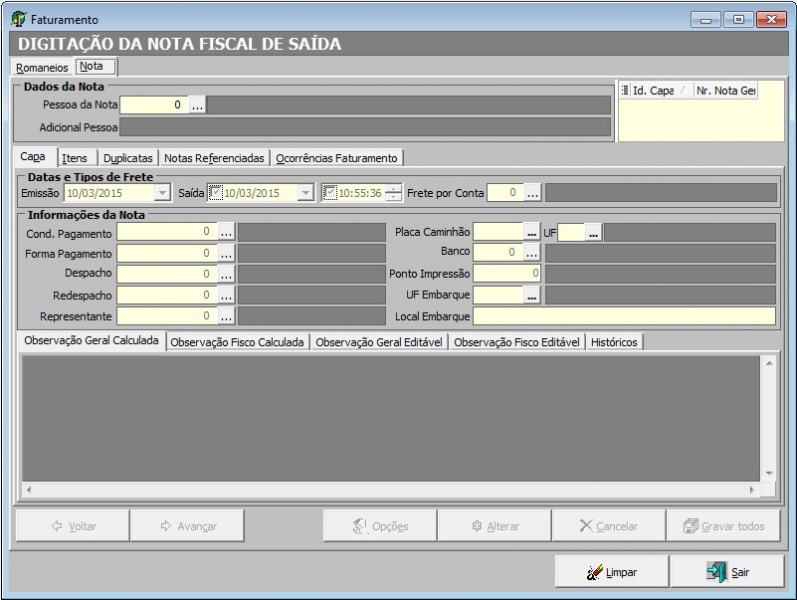Image resolution: width=797 pixels, height=600 pixels.
Task: Open lookup next to Representante field
Action: pos(227,316)
